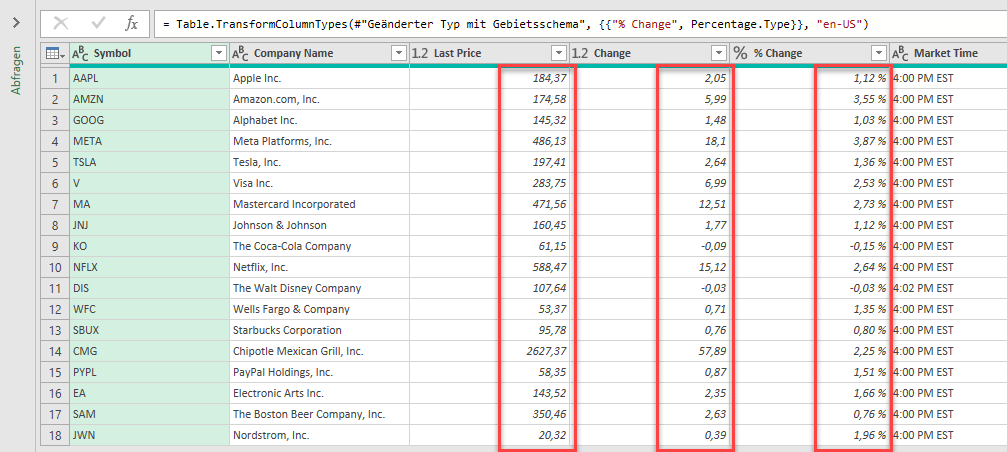The width and height of the screenshot is (1007, 452).
Task: Open the Last Price column filter dropdown
Action: click(x=560, y=53)
